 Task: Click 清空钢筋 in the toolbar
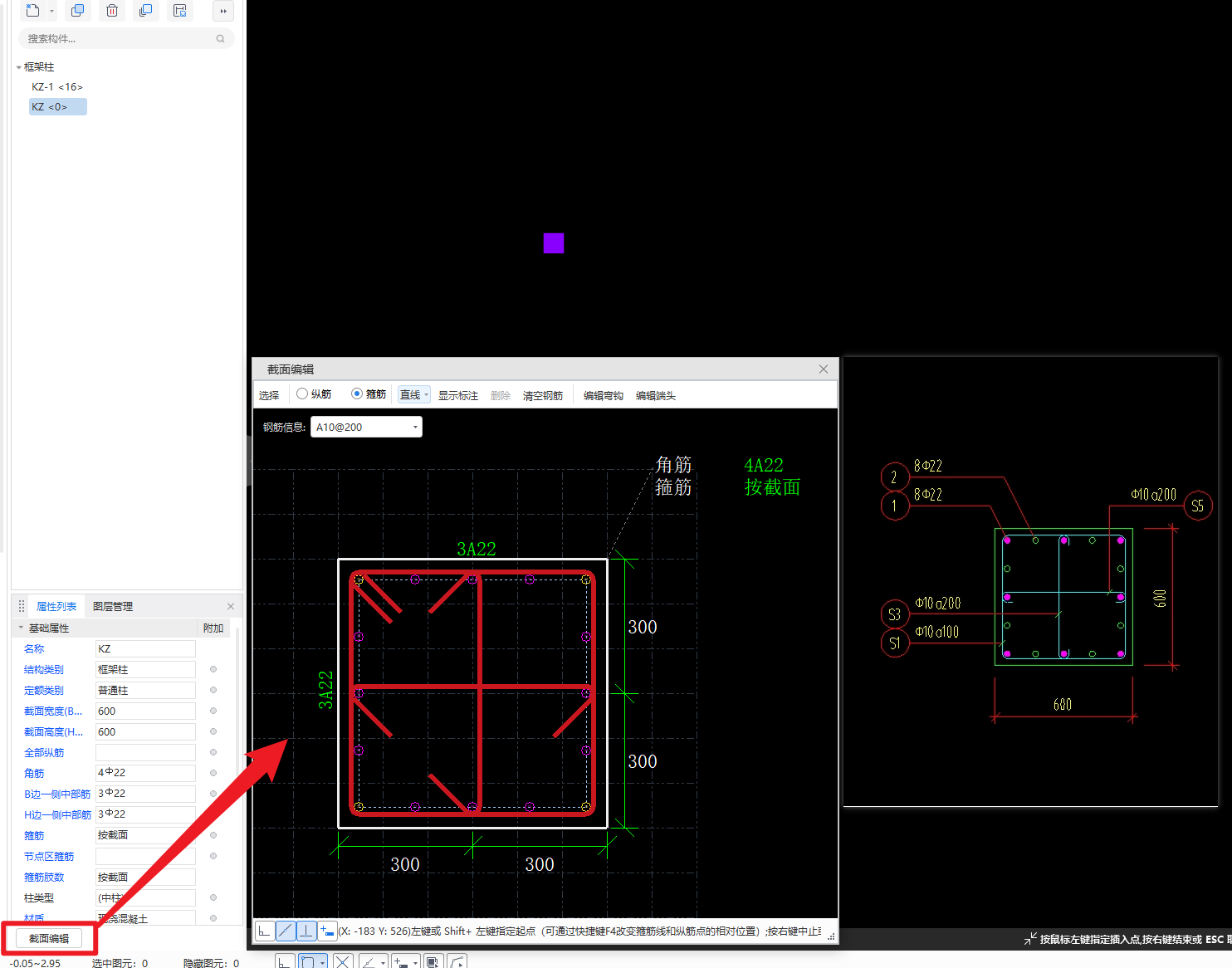tap(543, 395)
